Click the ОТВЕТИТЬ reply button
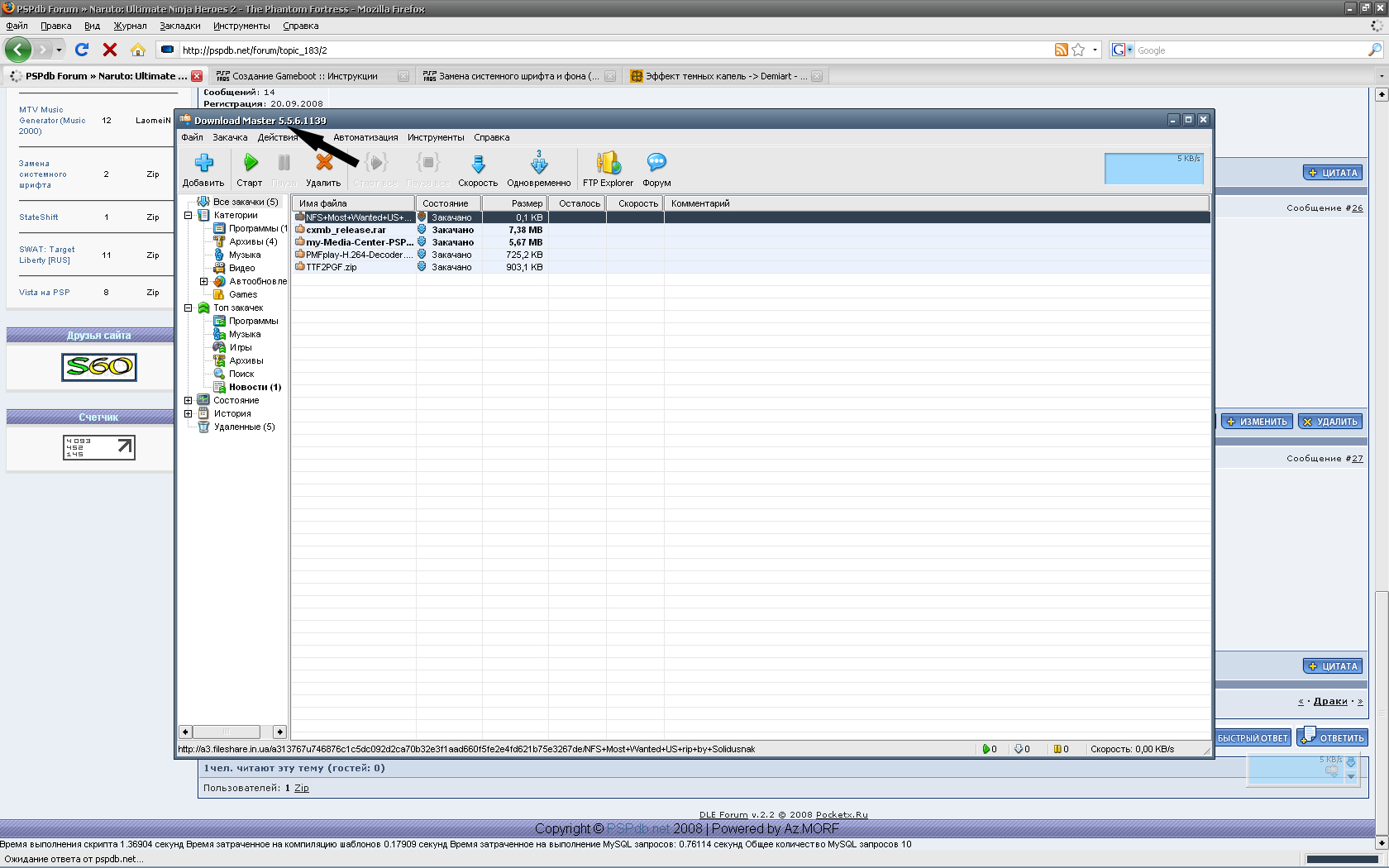 (1332, 737)
